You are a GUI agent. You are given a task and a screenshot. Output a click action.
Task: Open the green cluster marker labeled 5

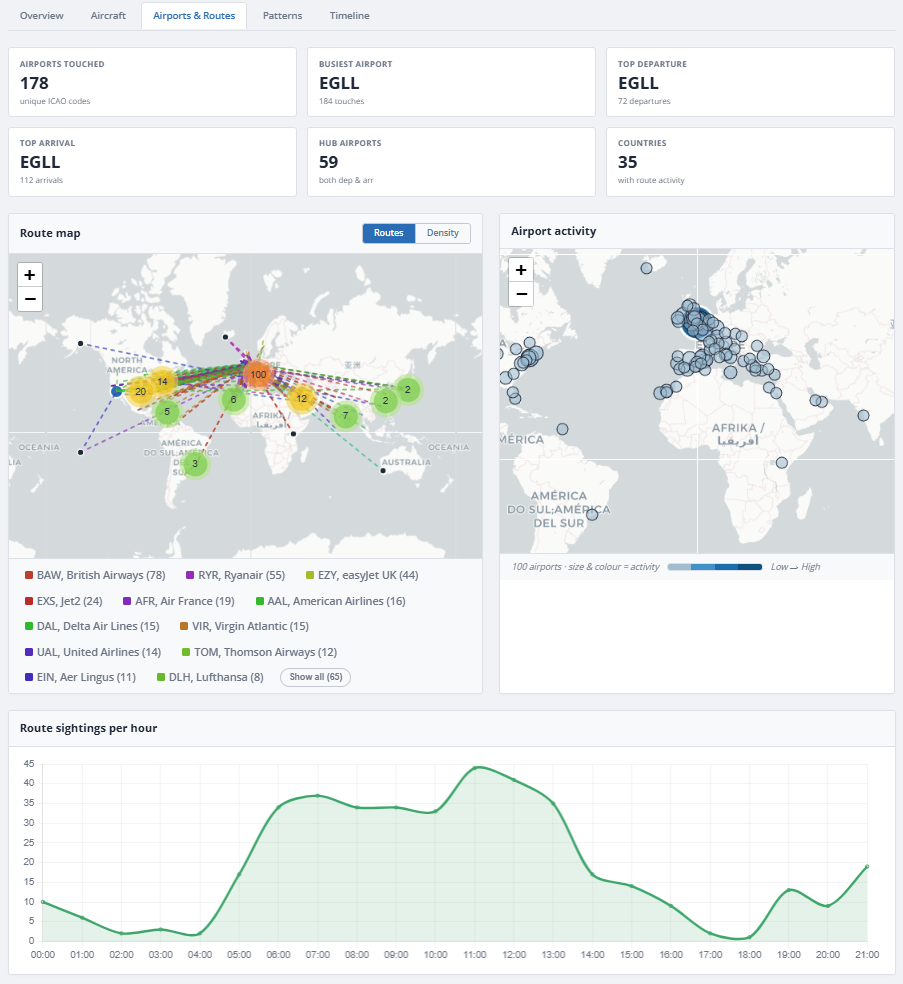point(167,412)
